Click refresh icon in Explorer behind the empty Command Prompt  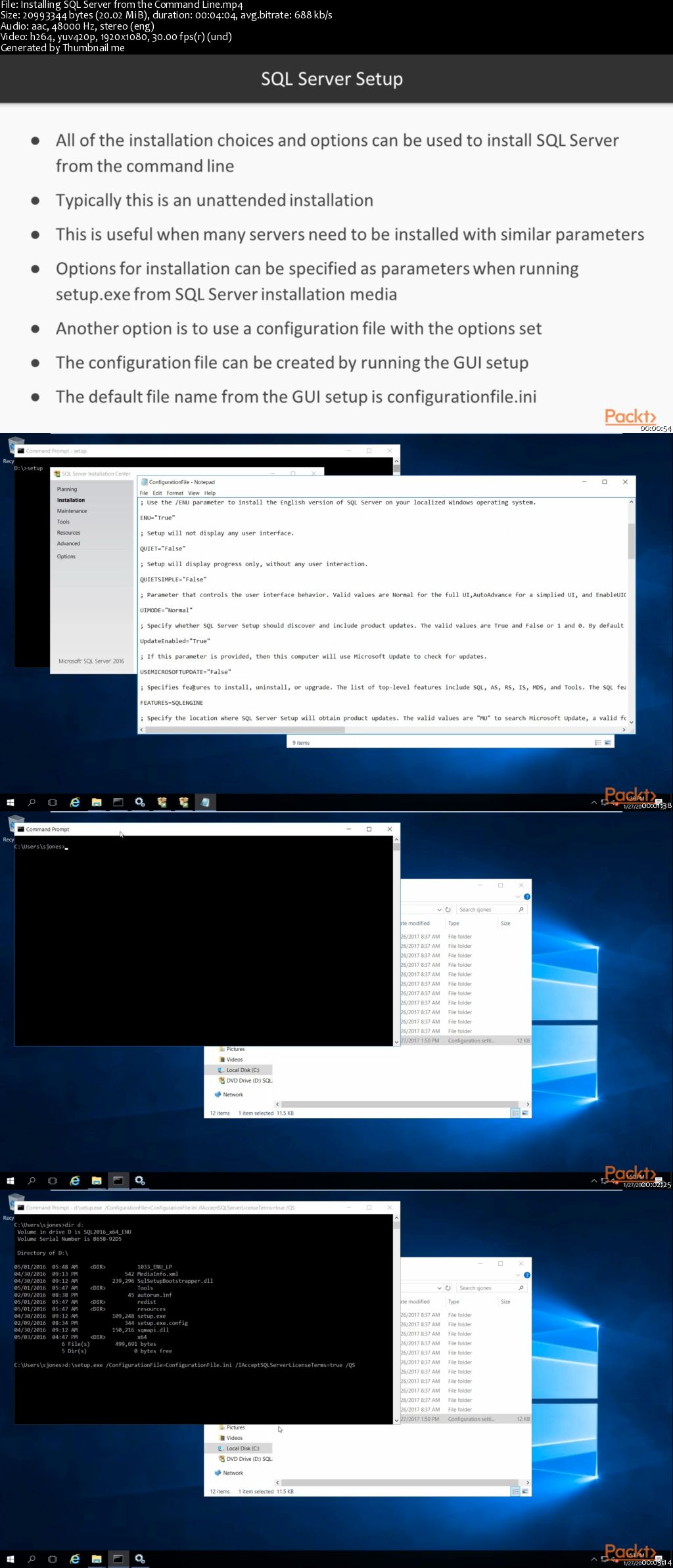(x=448, y=910)
